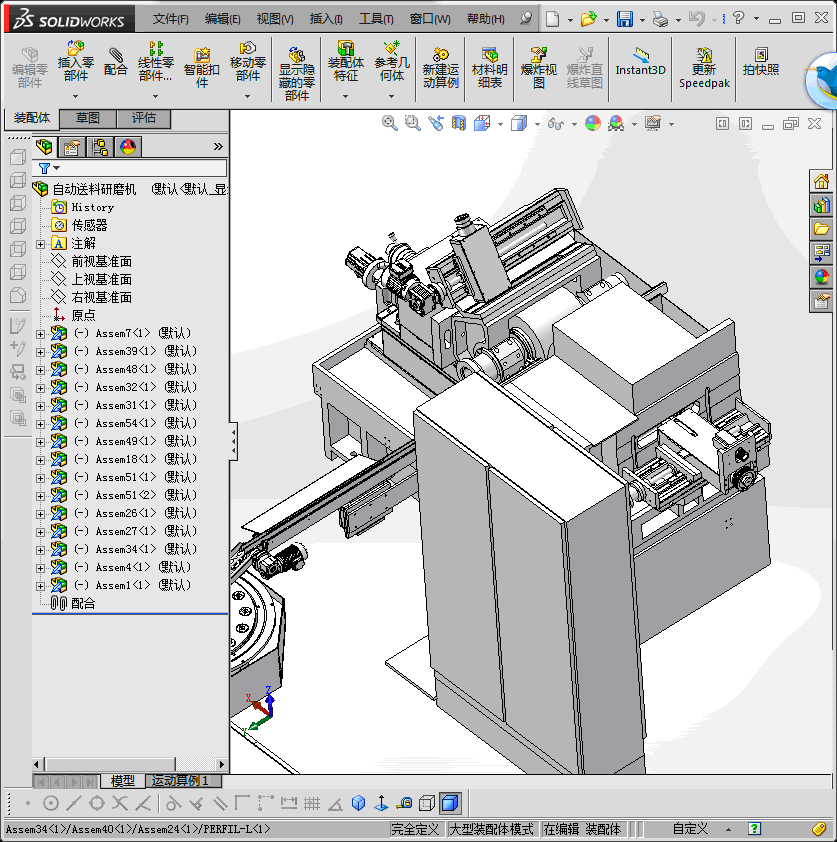
Task: Expand the 注解 (Annotations) folder
Action: click(x=40, y=244)
